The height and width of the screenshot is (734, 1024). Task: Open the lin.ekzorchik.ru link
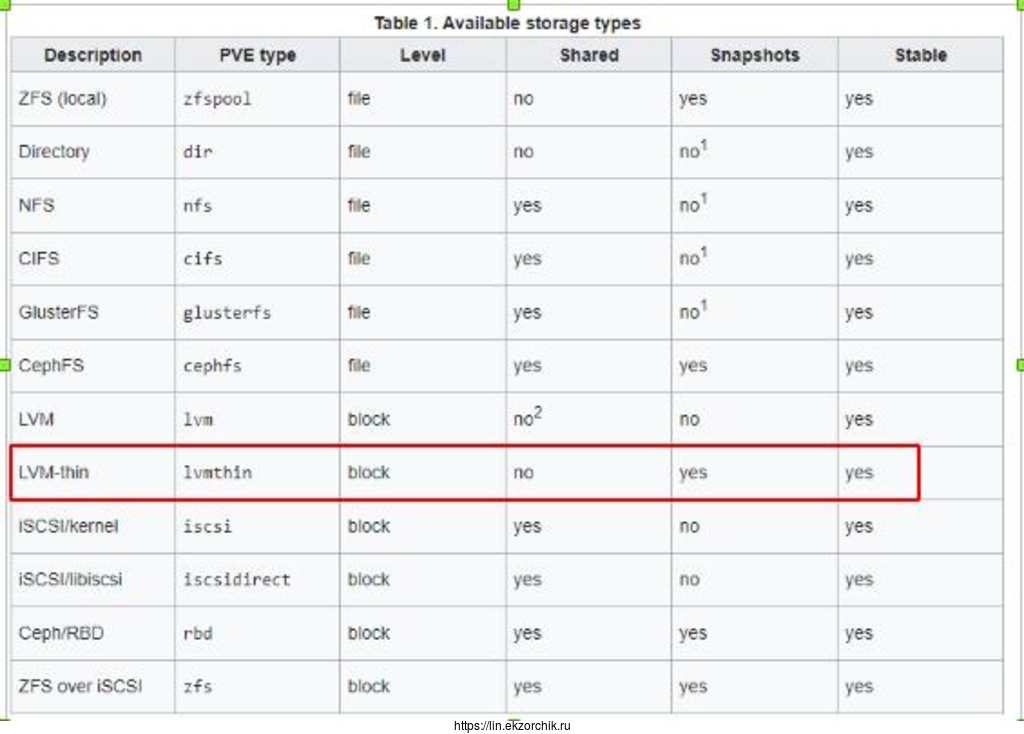(x=512, y=726)
